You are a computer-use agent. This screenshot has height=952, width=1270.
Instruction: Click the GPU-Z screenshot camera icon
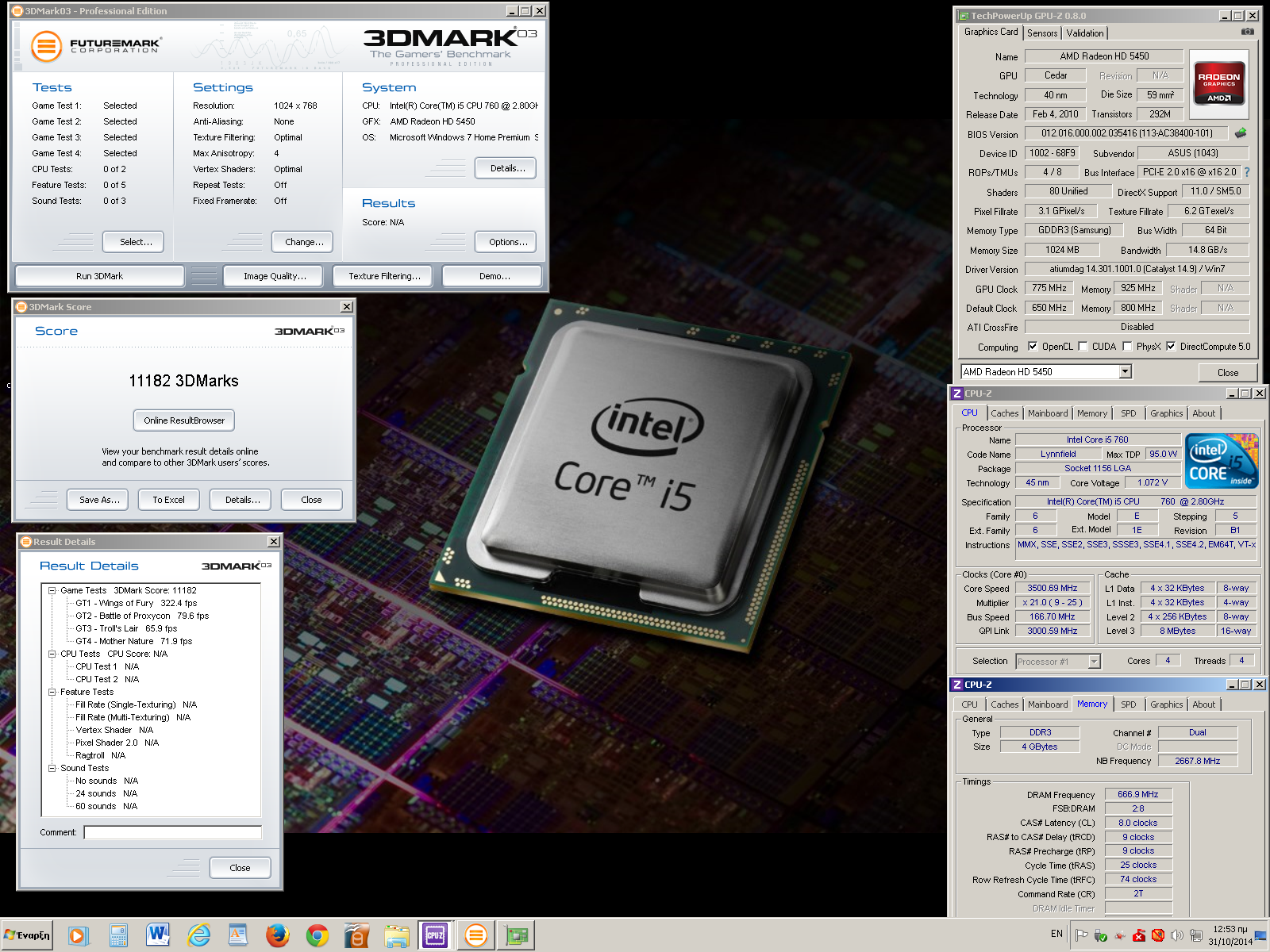(x=1248, y=32)
